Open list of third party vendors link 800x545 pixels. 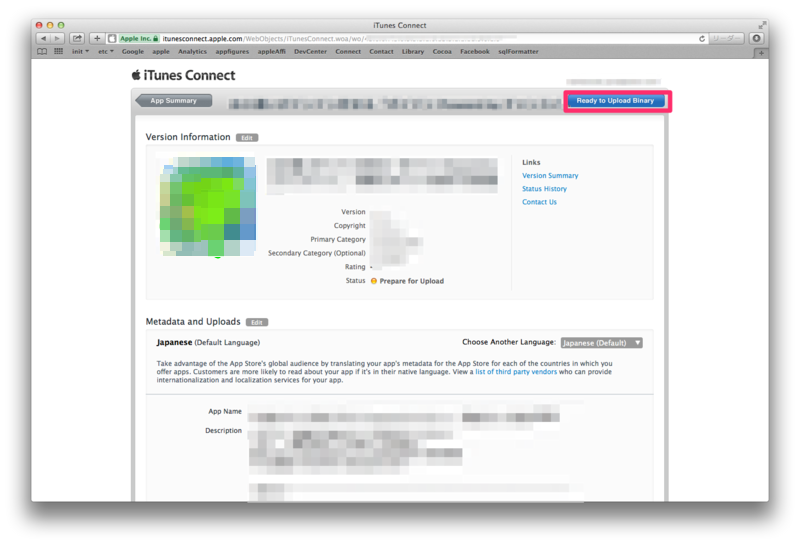pyautogui.click(x=516, y=372)
